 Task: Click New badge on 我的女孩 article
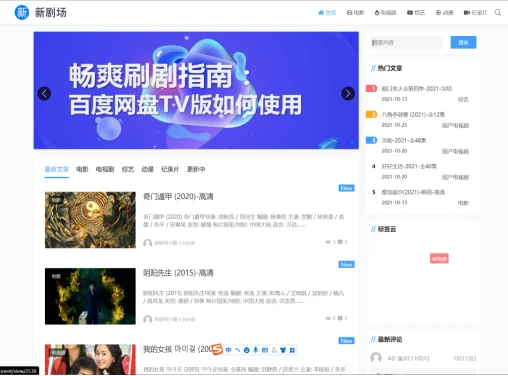coord(346,340)
